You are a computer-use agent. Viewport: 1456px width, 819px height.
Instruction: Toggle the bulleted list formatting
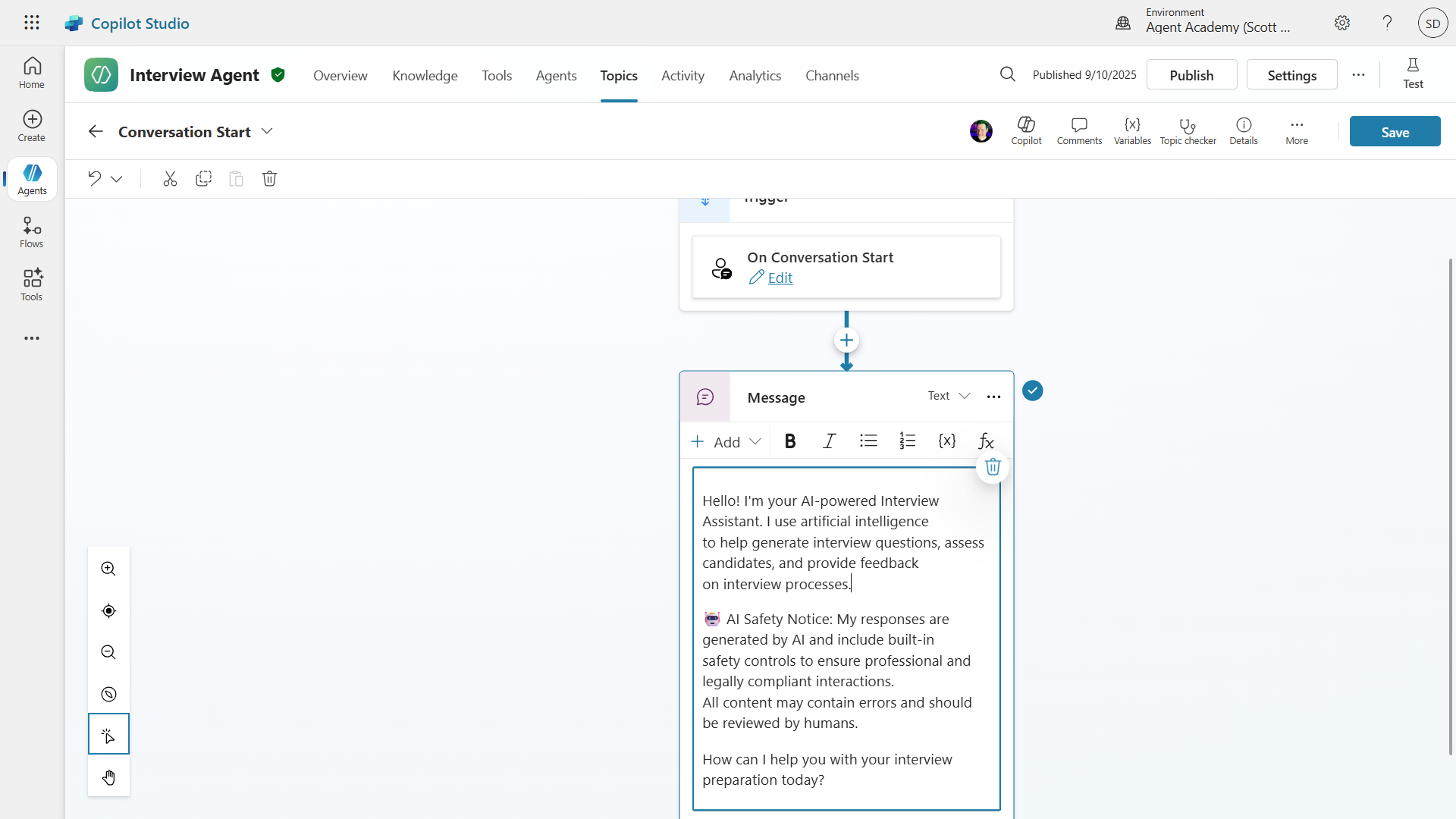[868, 441]
